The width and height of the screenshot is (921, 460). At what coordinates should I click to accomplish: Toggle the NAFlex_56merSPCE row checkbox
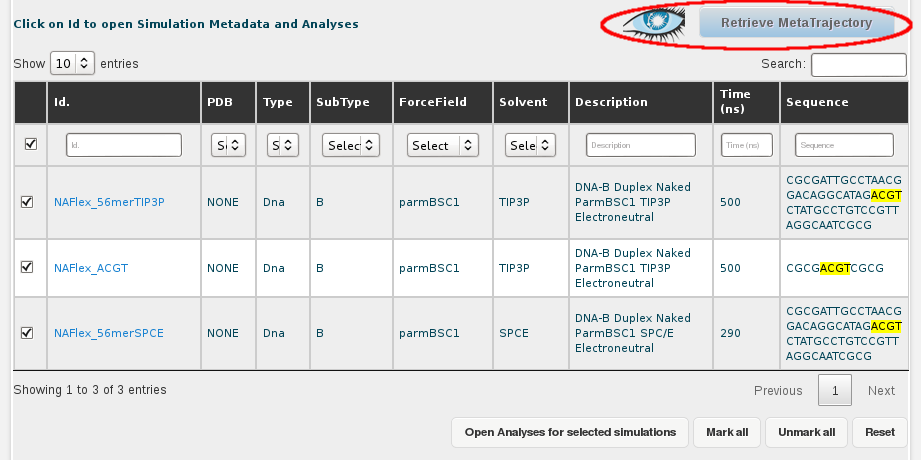27,333
